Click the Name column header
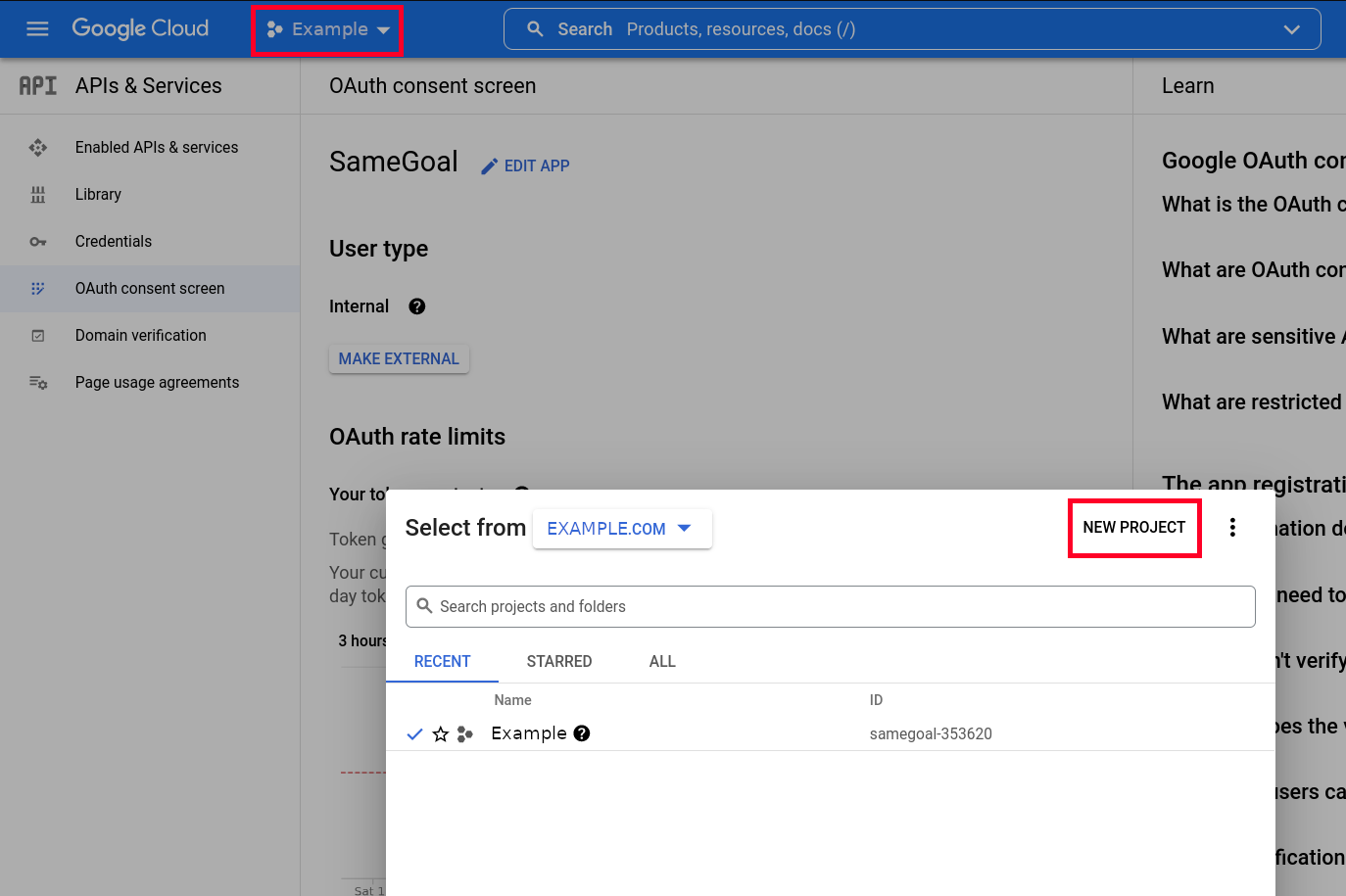The image size is (1346, 896). pos(512,700)
